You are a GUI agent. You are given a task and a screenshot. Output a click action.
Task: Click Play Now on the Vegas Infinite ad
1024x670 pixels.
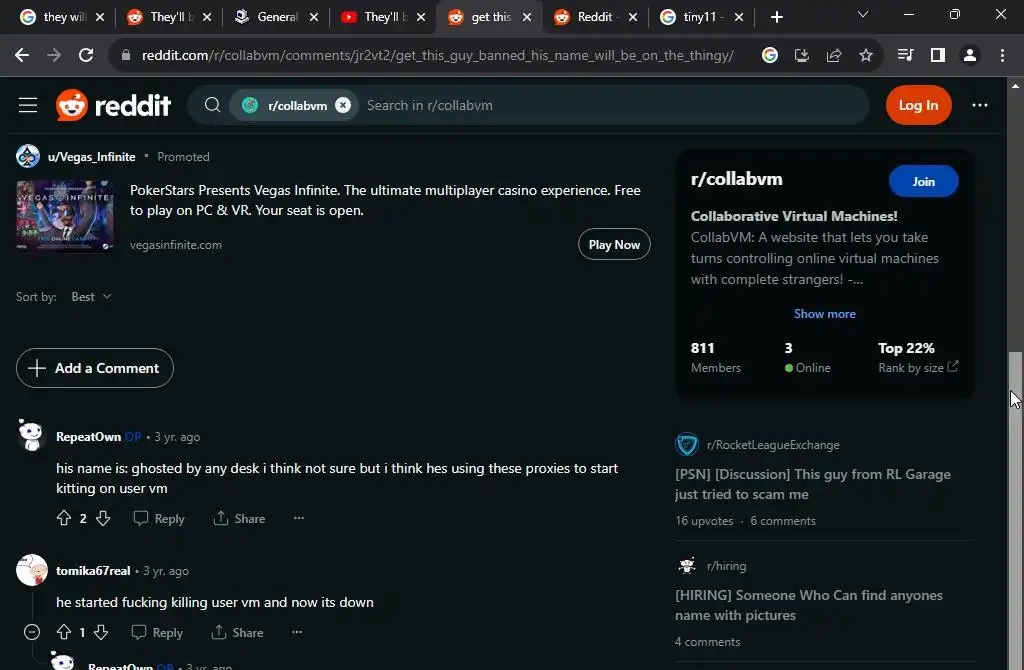614,244
